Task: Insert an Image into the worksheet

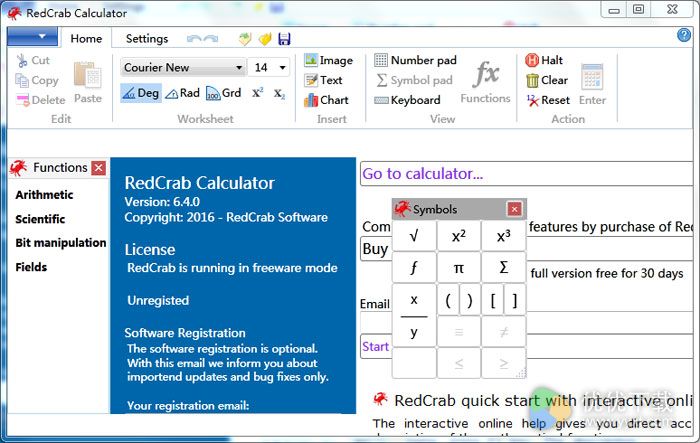Action: 329,60
